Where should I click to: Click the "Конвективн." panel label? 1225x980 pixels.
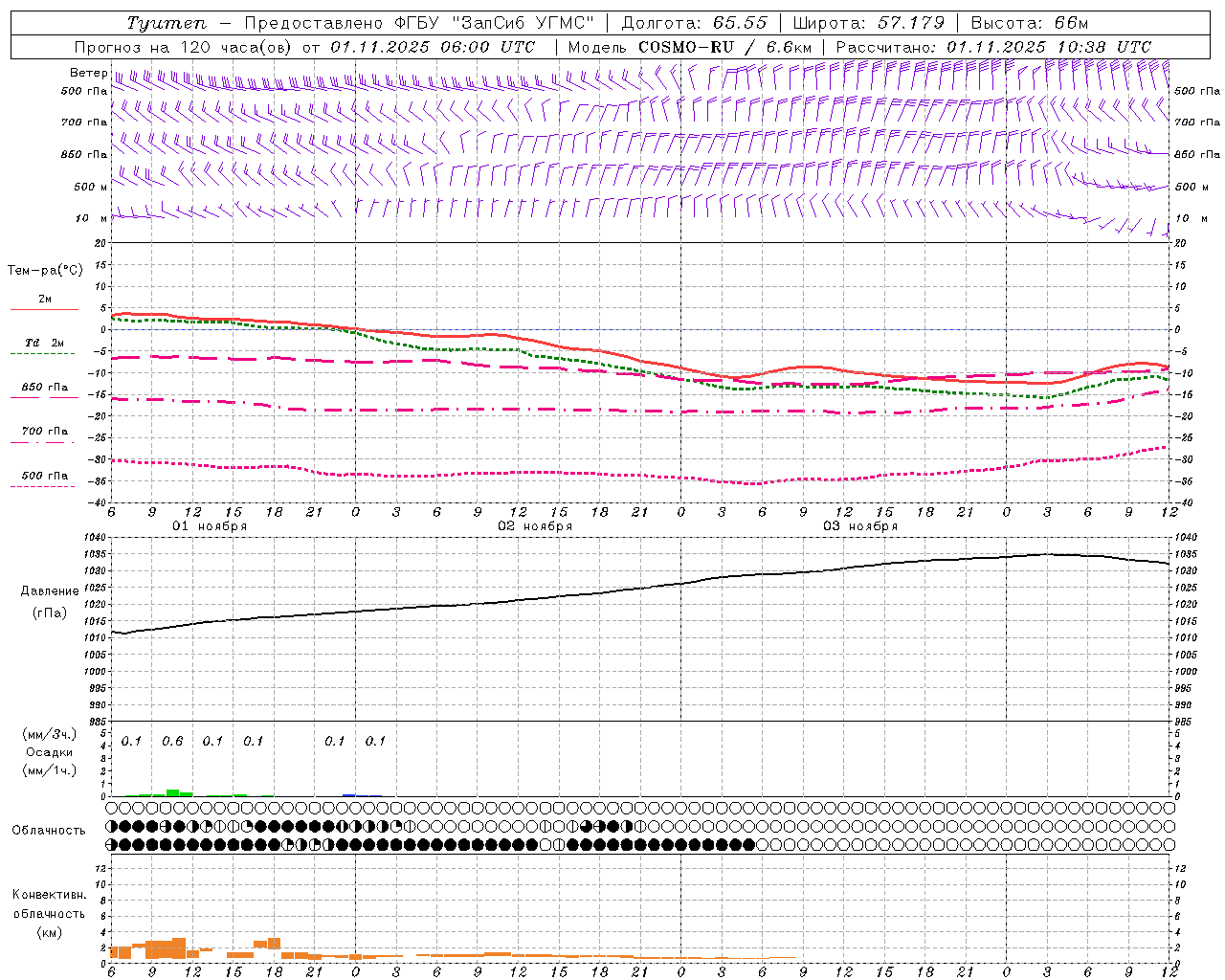click(x=50, y=895)
